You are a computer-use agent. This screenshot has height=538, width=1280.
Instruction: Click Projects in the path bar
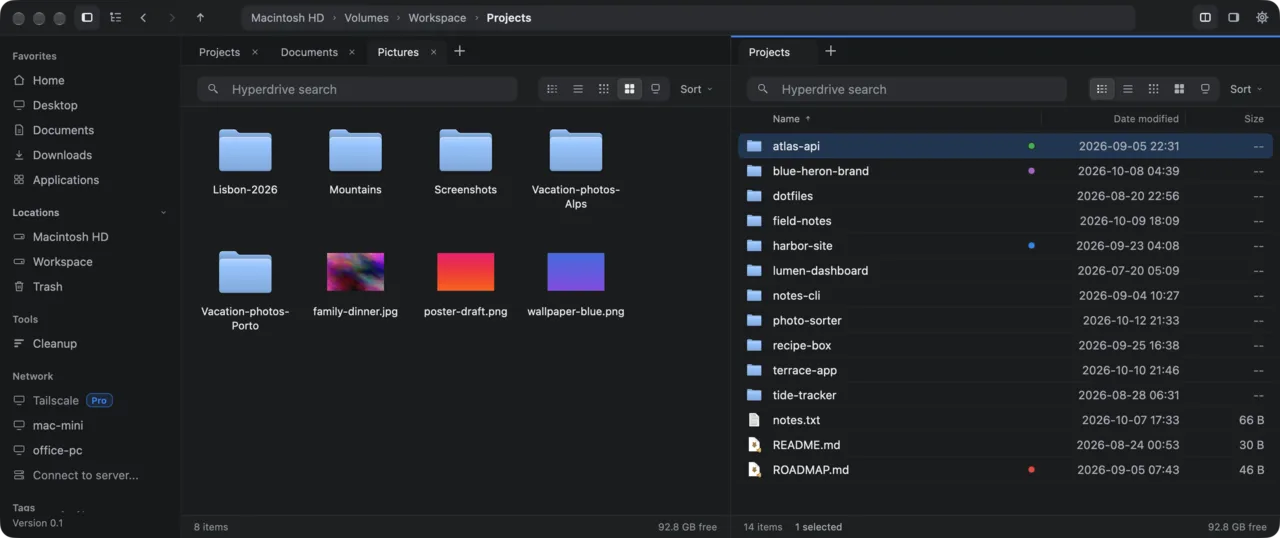[x=509, y=18]
